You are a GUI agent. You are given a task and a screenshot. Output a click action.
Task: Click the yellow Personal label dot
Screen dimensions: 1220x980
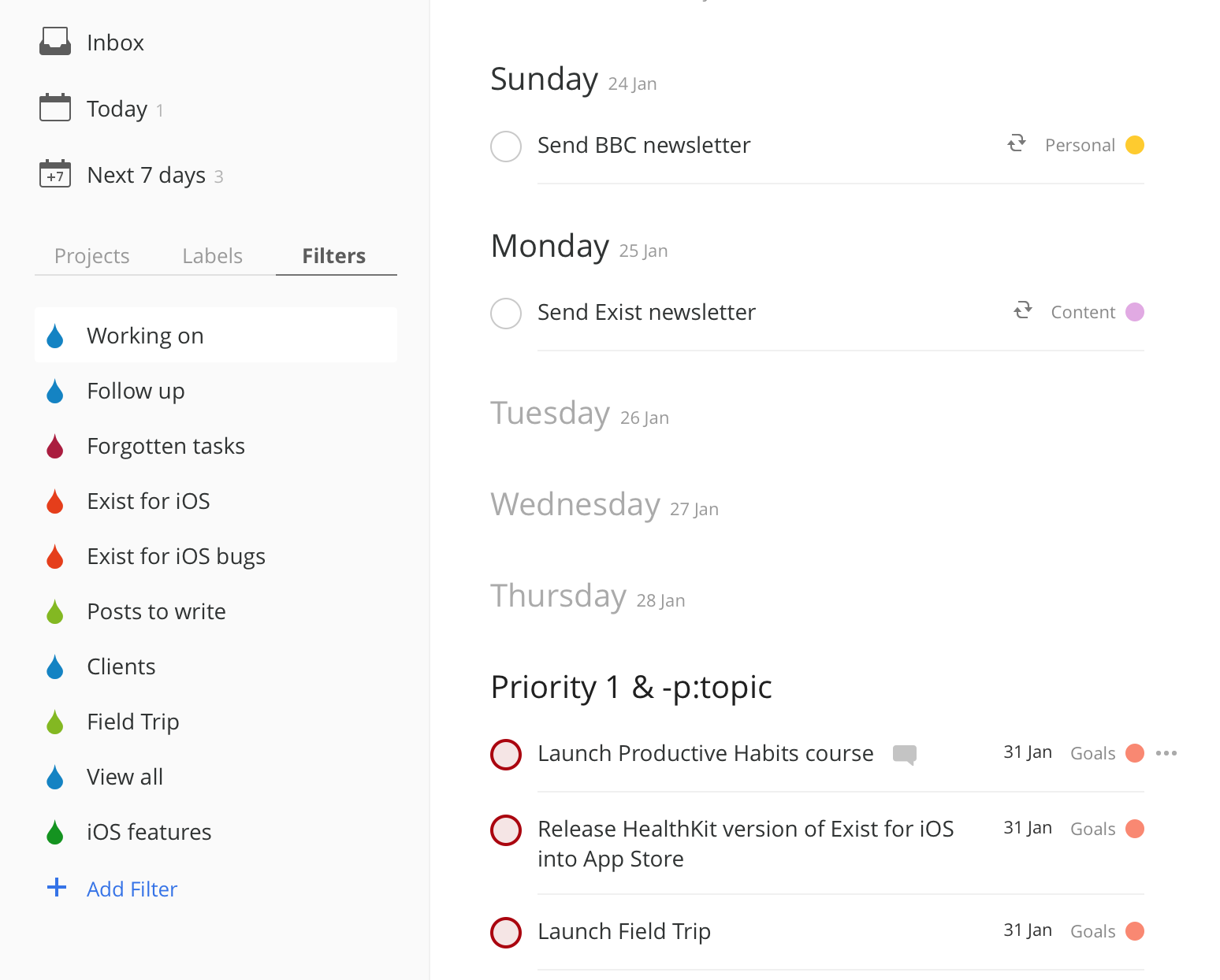pyautogui.click(x=1135, y=144)
